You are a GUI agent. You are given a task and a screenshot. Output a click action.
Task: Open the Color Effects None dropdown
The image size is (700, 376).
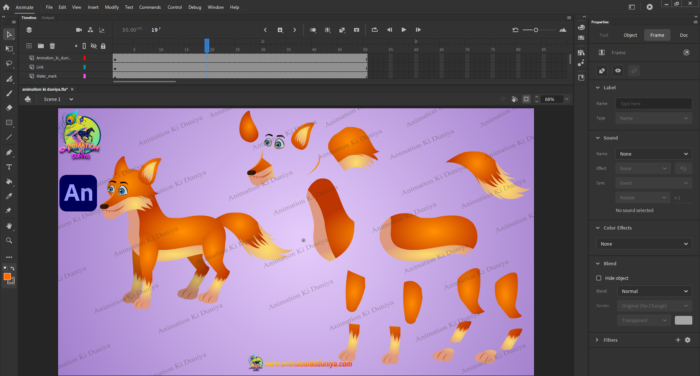tap(644, 244)
